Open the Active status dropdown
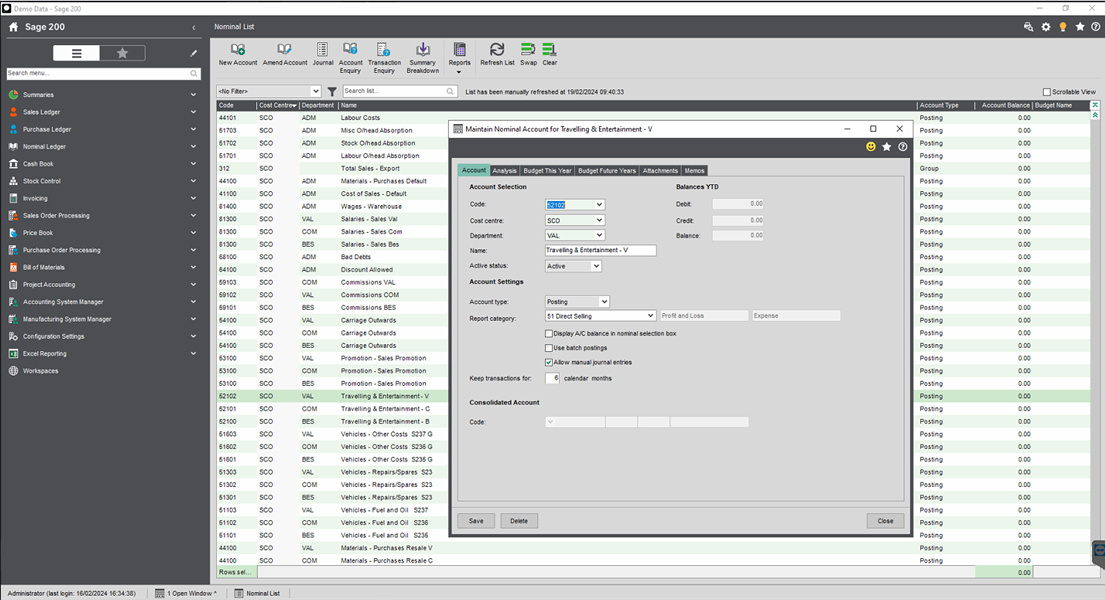 point(595,267)
